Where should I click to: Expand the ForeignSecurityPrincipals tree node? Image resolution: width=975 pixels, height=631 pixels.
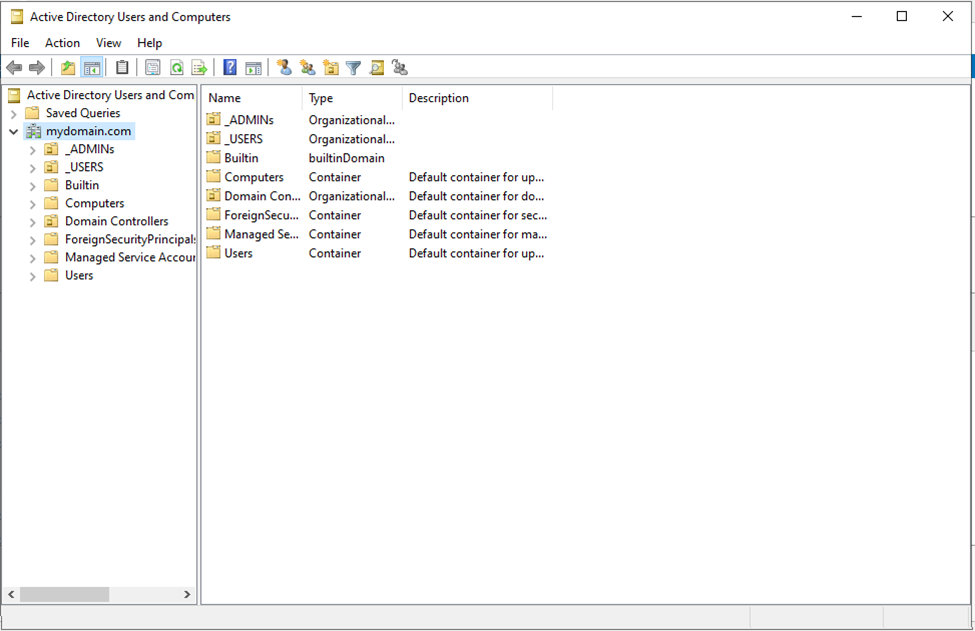[x=33, y=240]
